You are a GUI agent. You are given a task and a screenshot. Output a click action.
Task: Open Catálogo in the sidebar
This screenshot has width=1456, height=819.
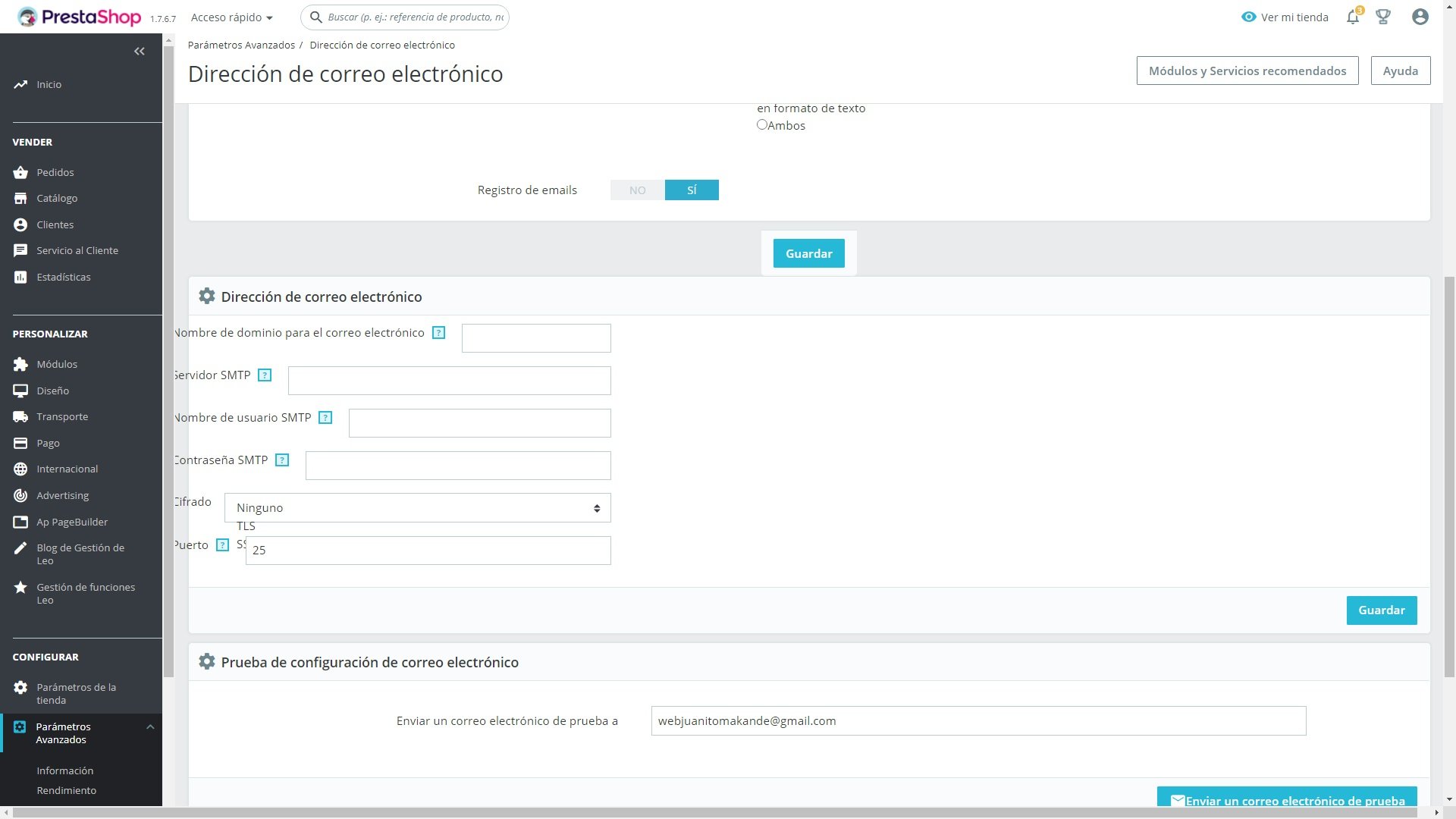point(57,199)
